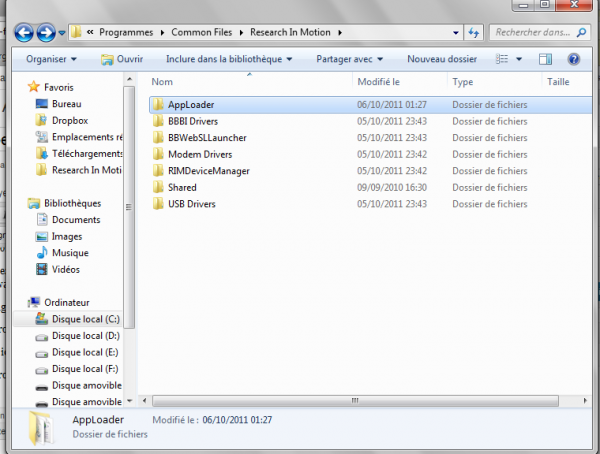Change view with the view mode icon
The height and width of the screenshot is (454, 600).
click(x=502, y=59)
